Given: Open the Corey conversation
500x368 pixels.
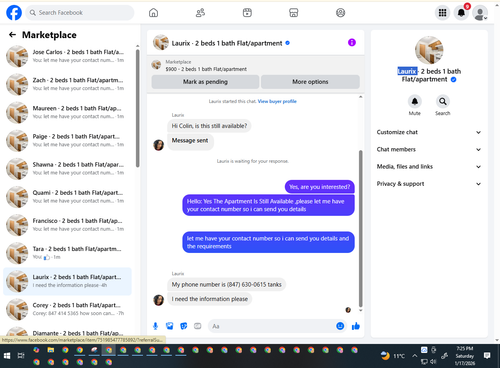Looking at the screenshot, I should click(68, 309).
